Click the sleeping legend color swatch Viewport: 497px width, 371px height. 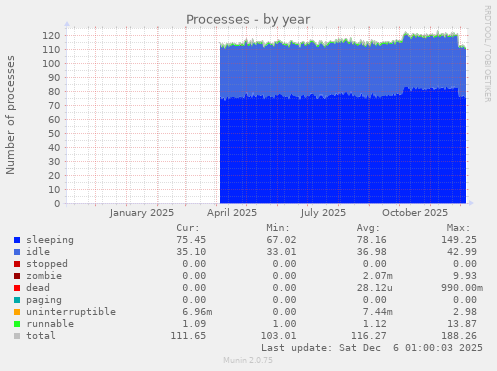tap(17, 240)
